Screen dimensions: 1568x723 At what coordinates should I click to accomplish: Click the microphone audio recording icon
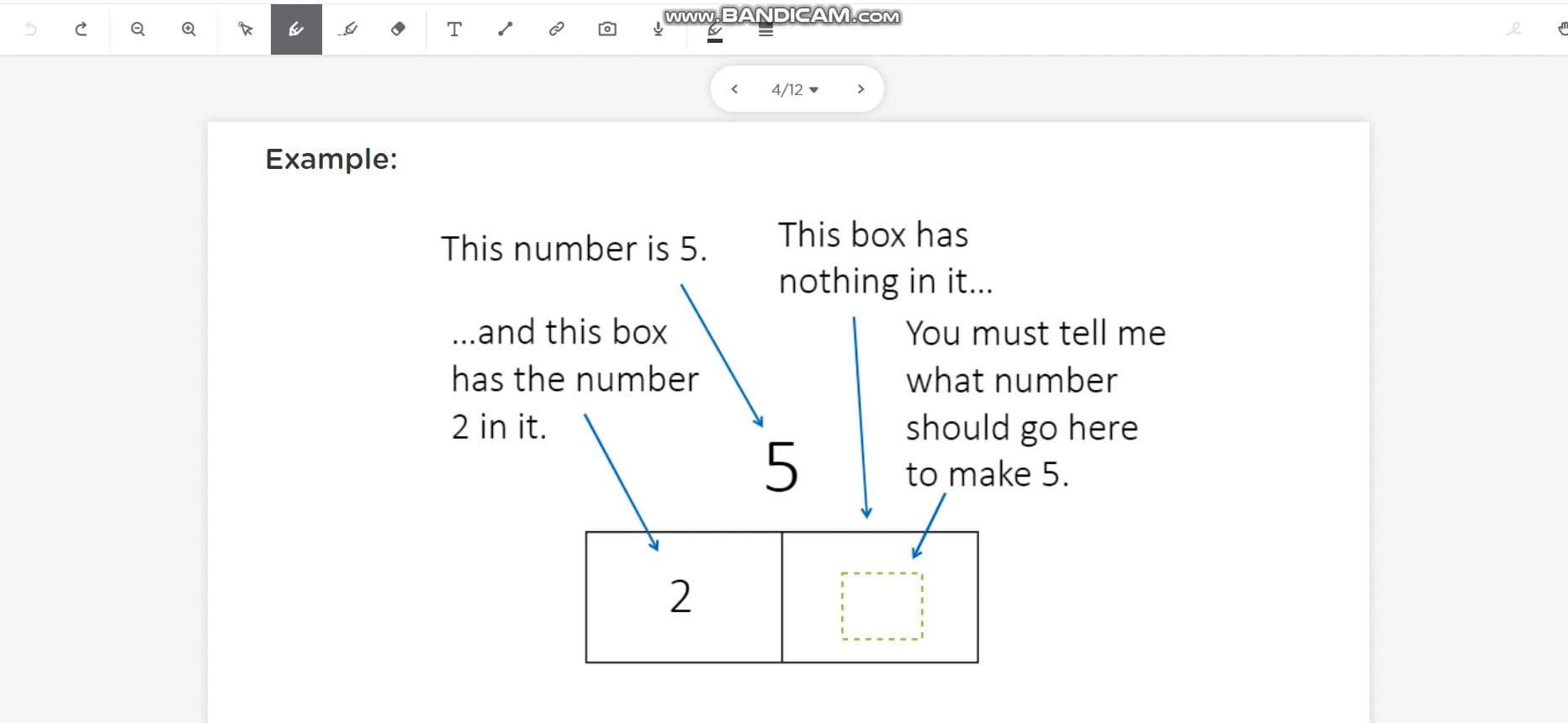[658, 29]
